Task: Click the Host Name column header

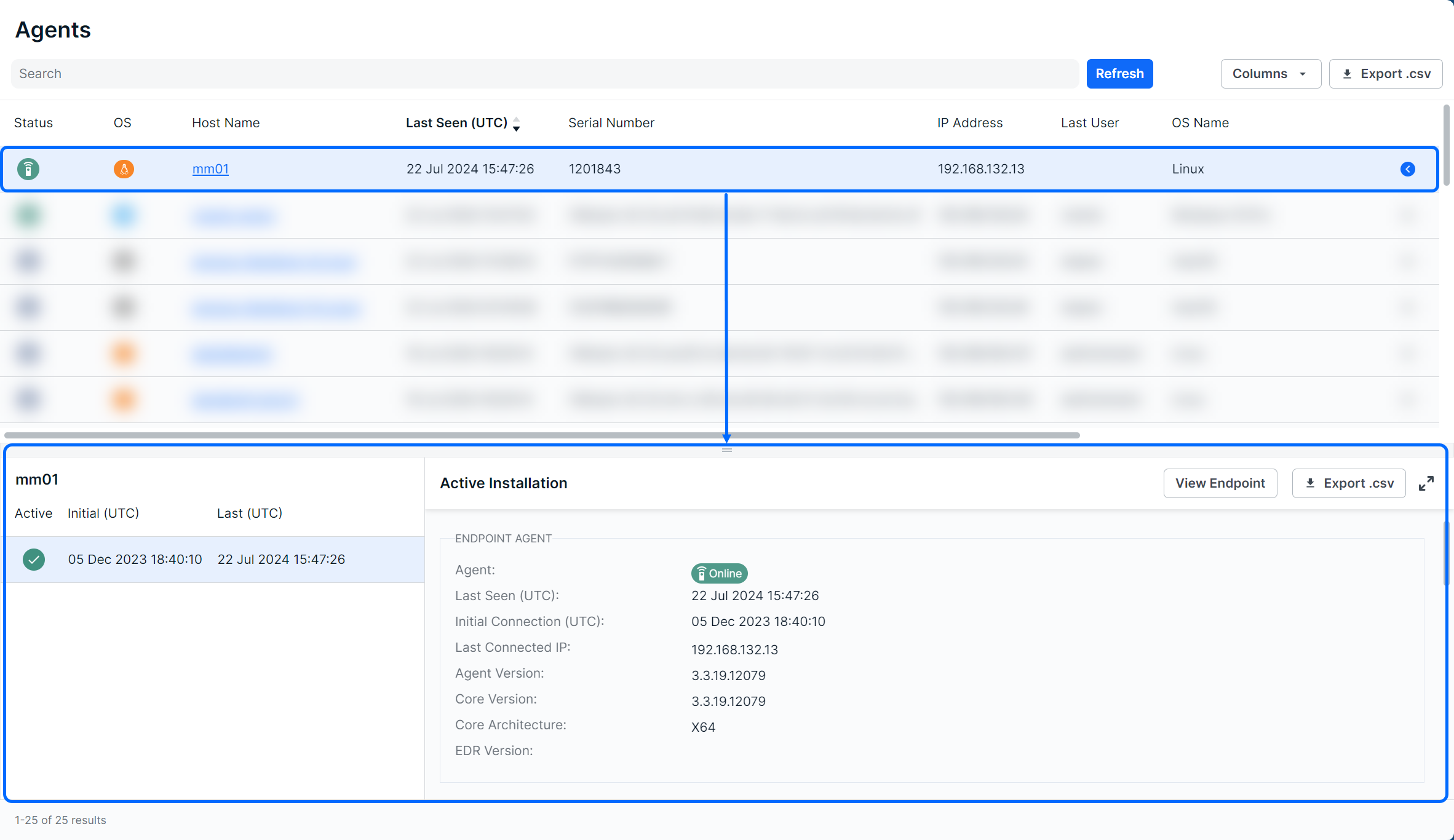Action: (226, 123)
